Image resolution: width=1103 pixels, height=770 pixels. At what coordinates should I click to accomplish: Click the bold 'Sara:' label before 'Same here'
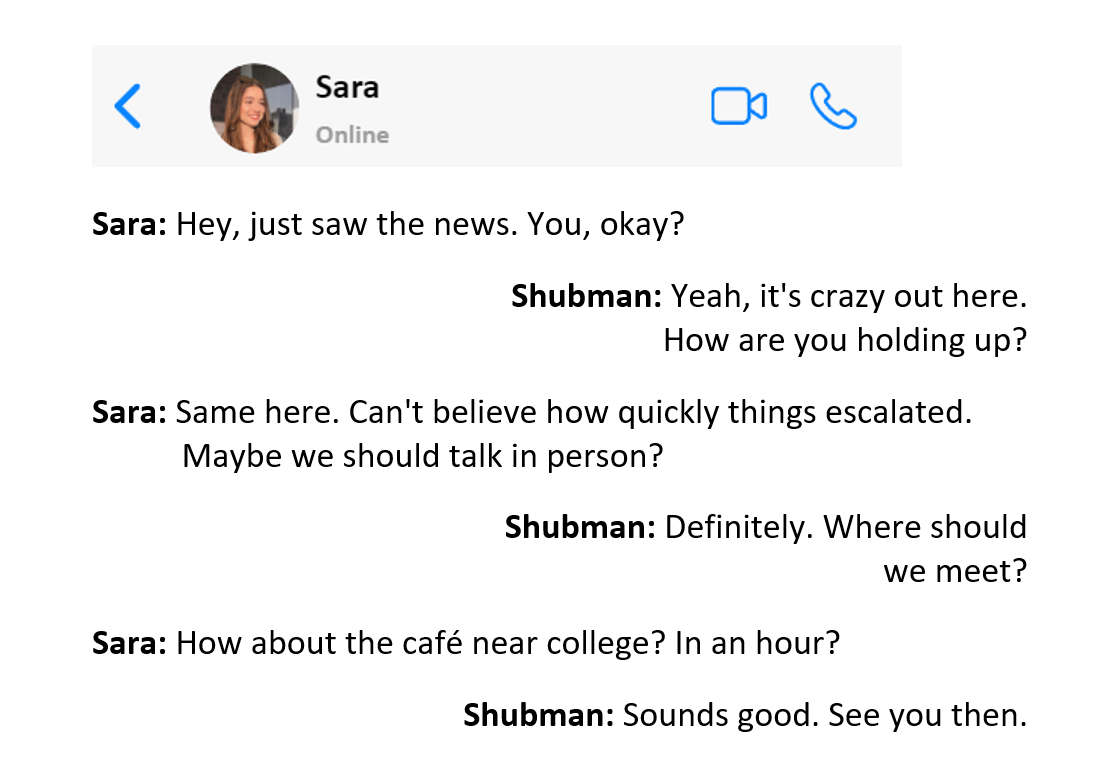tap(129, 413)
